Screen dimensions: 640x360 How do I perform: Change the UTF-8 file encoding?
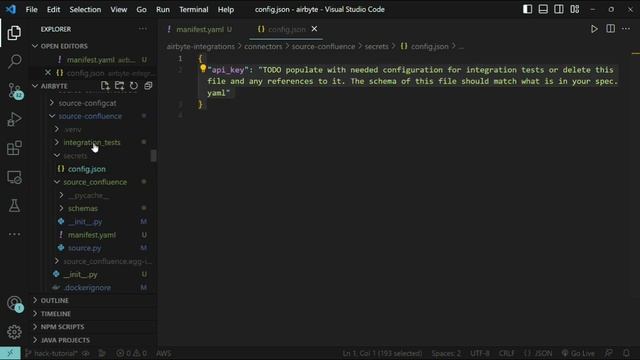click(x=480, y=353)
